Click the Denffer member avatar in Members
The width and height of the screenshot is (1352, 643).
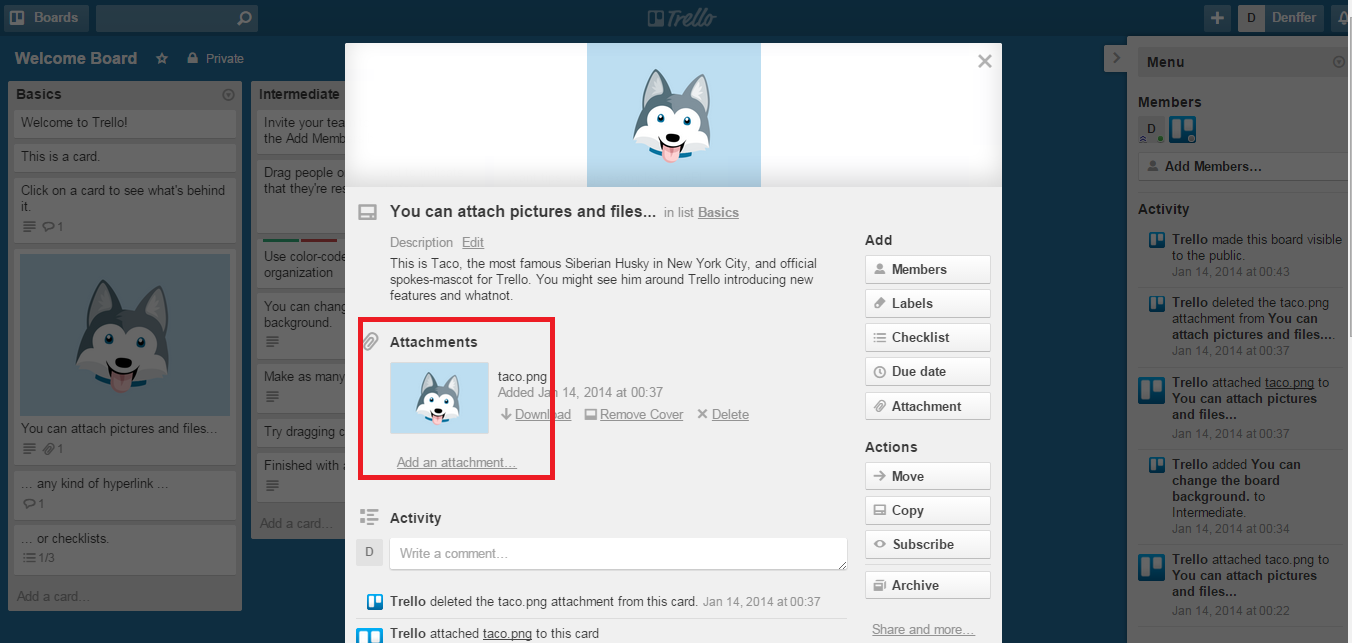coord(1151,129)
